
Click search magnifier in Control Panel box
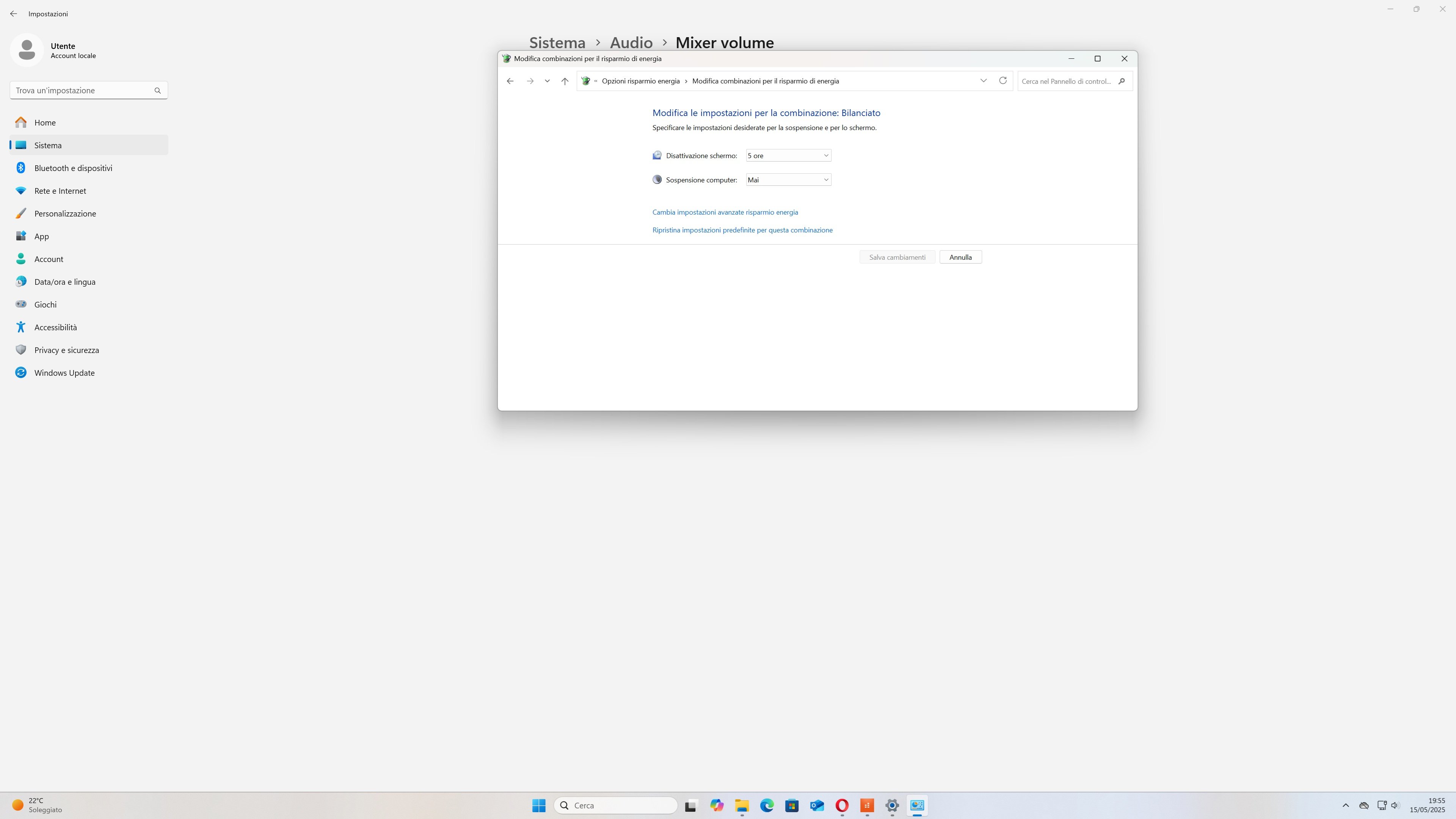[1122, 81]
